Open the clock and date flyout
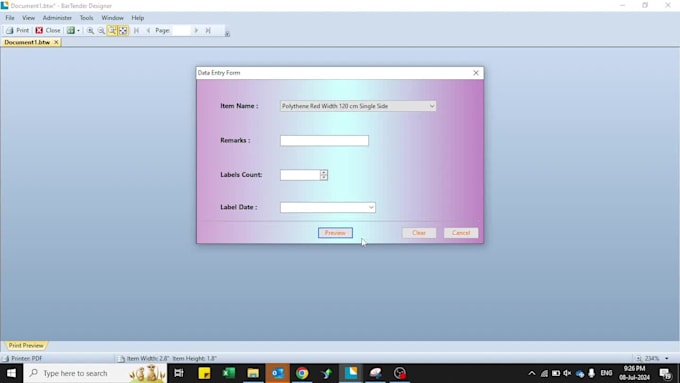The height and width of the screenshot is (383, 680). tap(634, 373)
